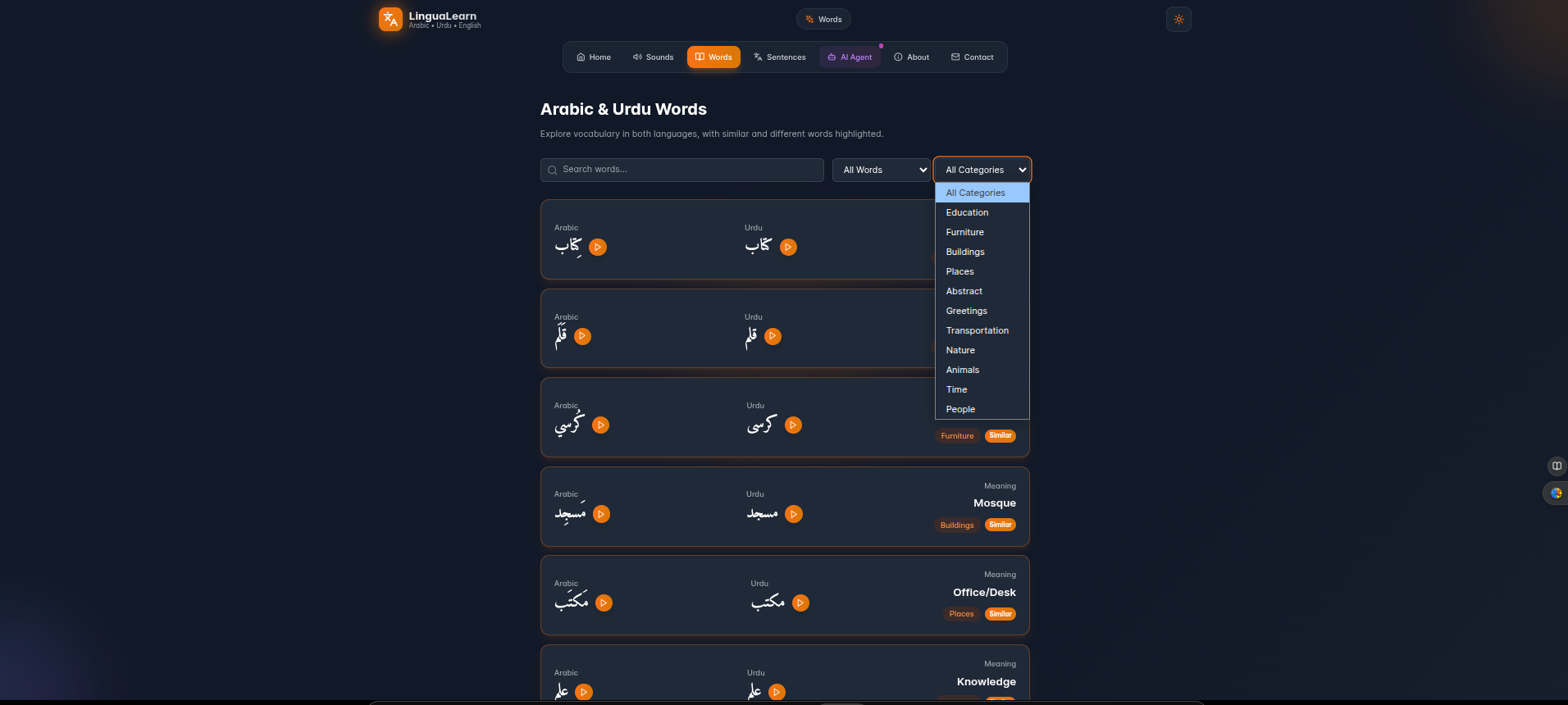Toggle the light/dark theme sun button

pos(1178,19)
